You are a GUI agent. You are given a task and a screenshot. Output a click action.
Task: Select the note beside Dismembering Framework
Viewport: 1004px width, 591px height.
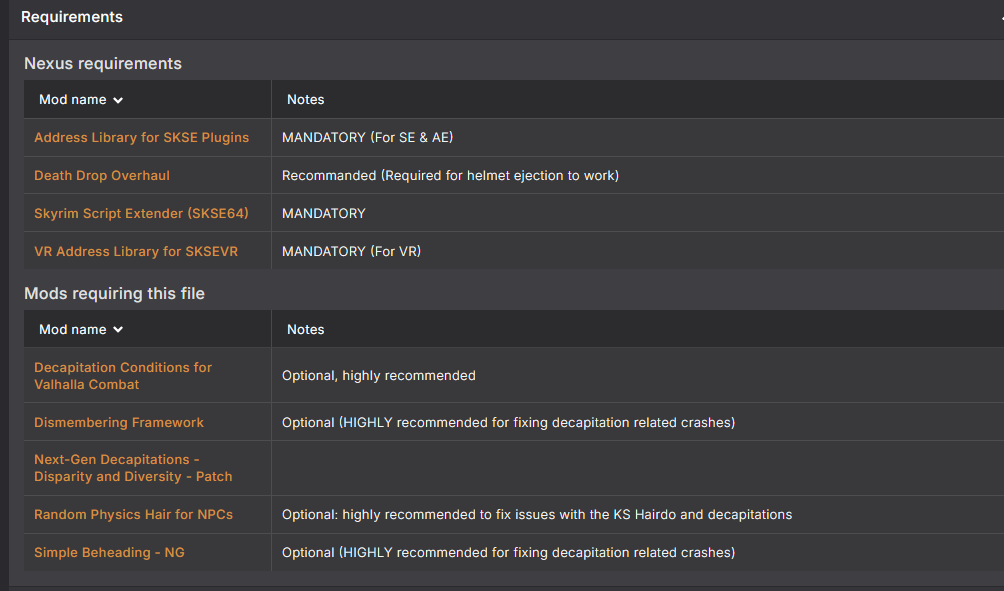pyautogui.click(x=508, y=423)
